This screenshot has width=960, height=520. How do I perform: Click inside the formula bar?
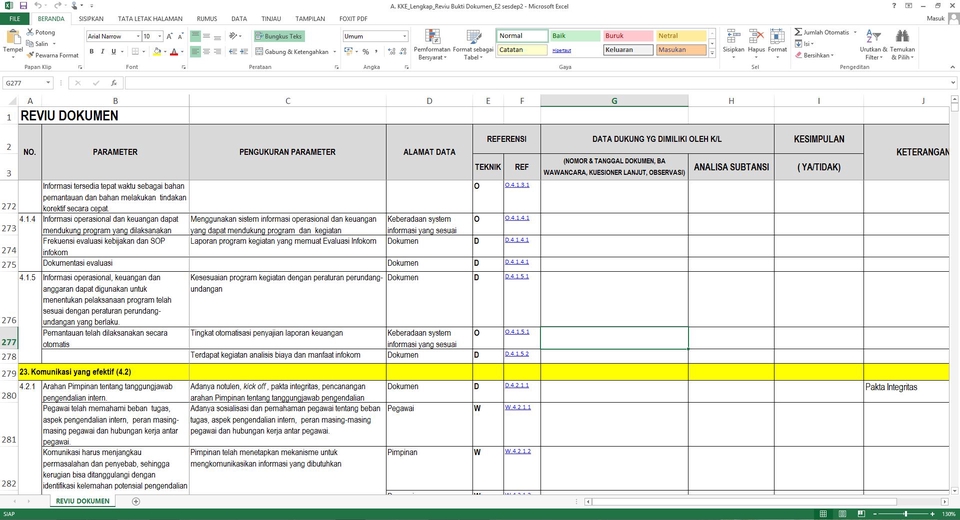point(539,83)
